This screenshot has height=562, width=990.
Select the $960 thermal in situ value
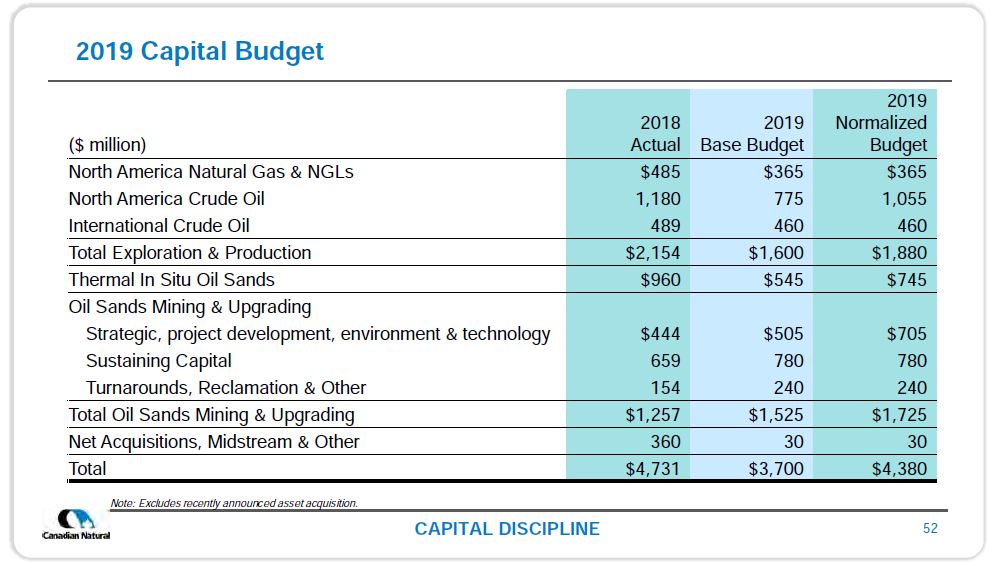[660, 280]
